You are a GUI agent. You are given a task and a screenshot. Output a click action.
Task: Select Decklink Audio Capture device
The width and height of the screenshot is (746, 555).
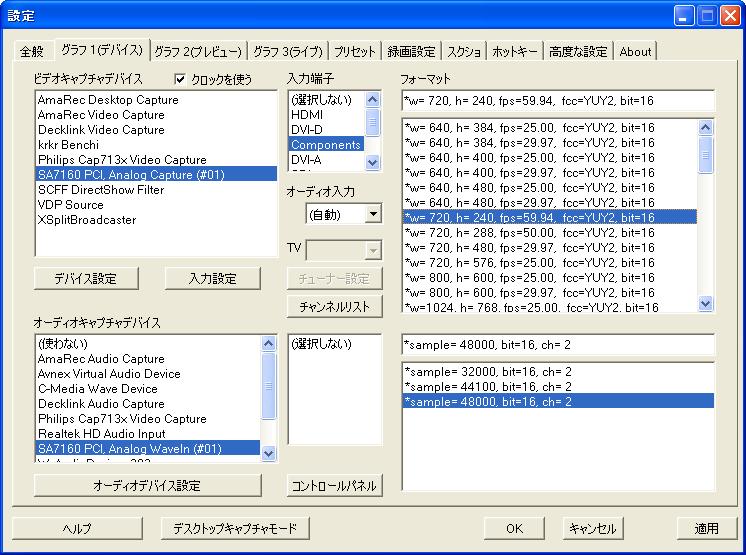coord(148,404)
